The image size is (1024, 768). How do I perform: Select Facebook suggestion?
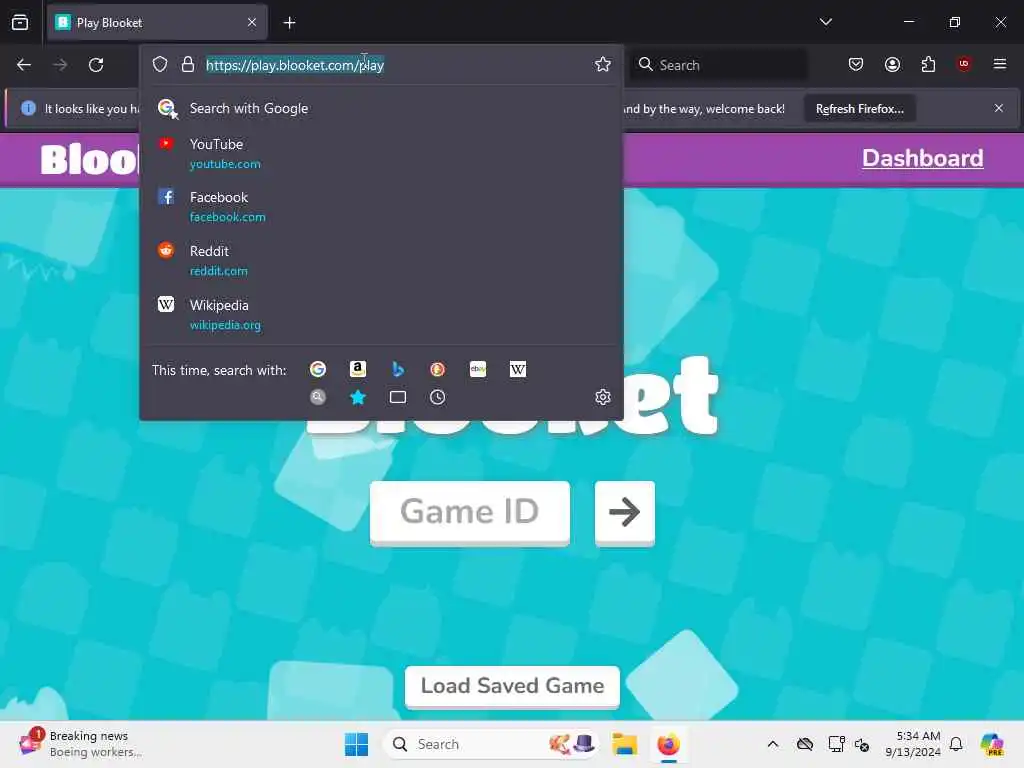381,206
